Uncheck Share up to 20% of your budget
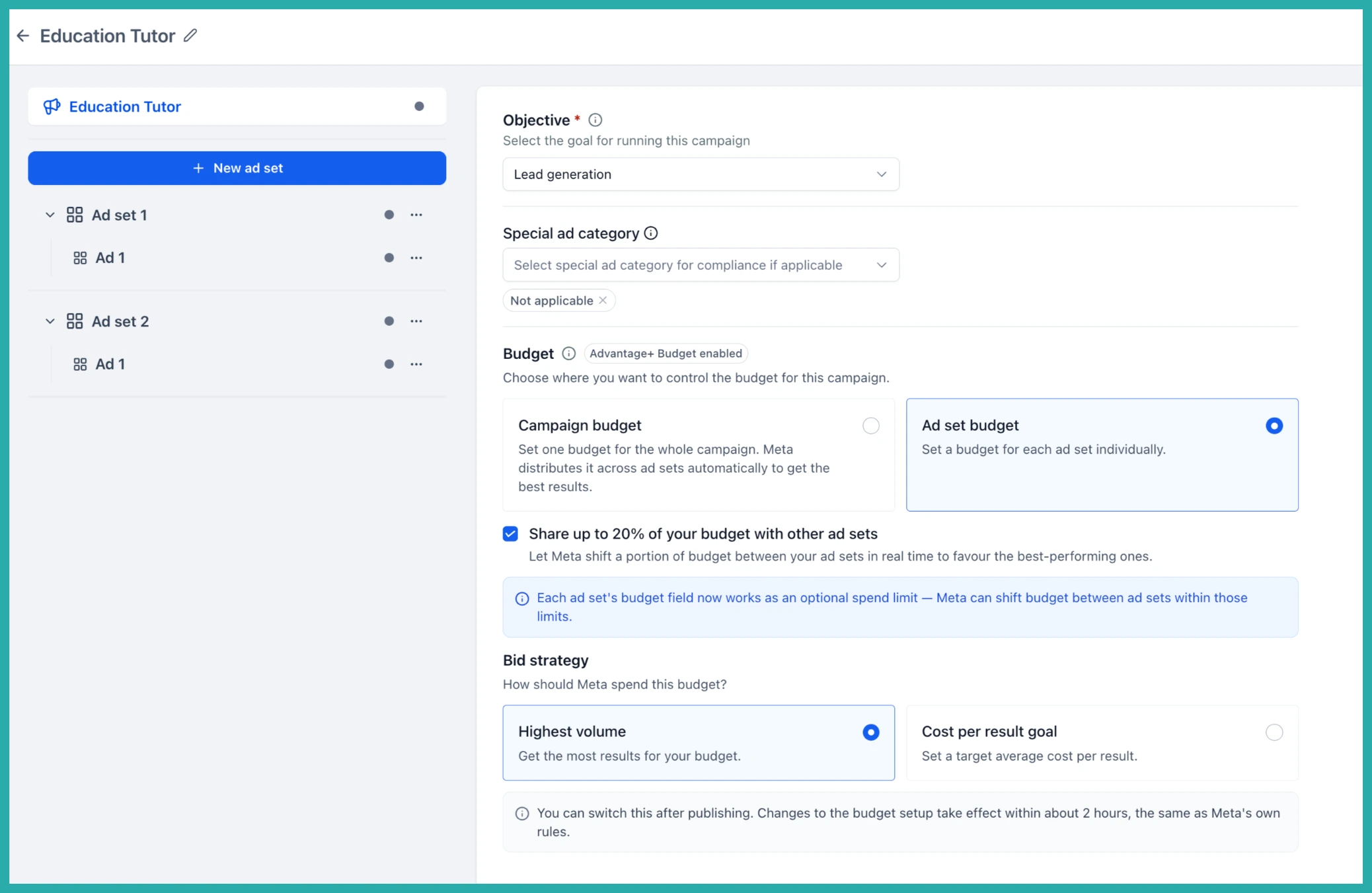The width and height of the screenshot is (1372, 893). click(510, 534)
